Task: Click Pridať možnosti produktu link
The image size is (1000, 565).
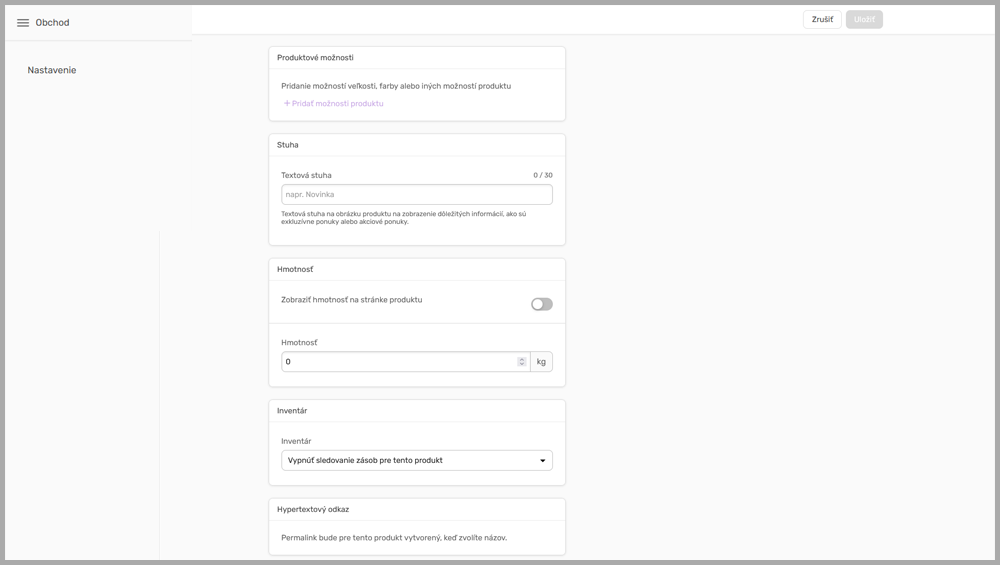Action: (334, 103)
